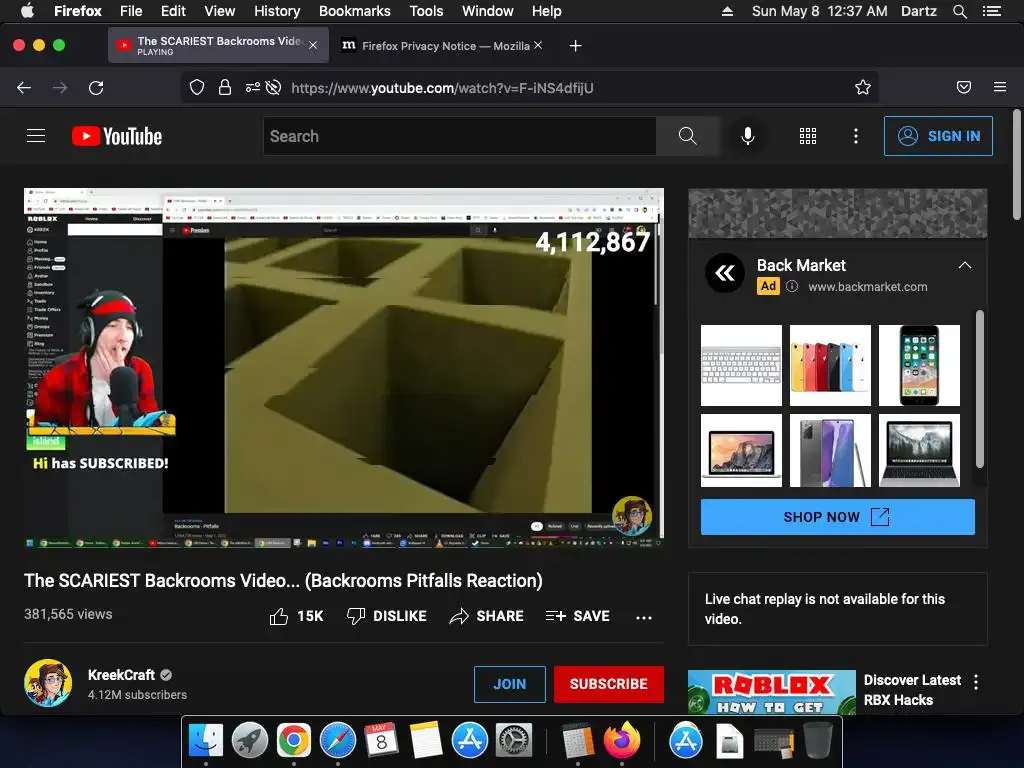The width and height of the screenshot is (1024, 768).
Task: Click the Discover Latest RBX Hacks title
Action: [x=912, y=690]
